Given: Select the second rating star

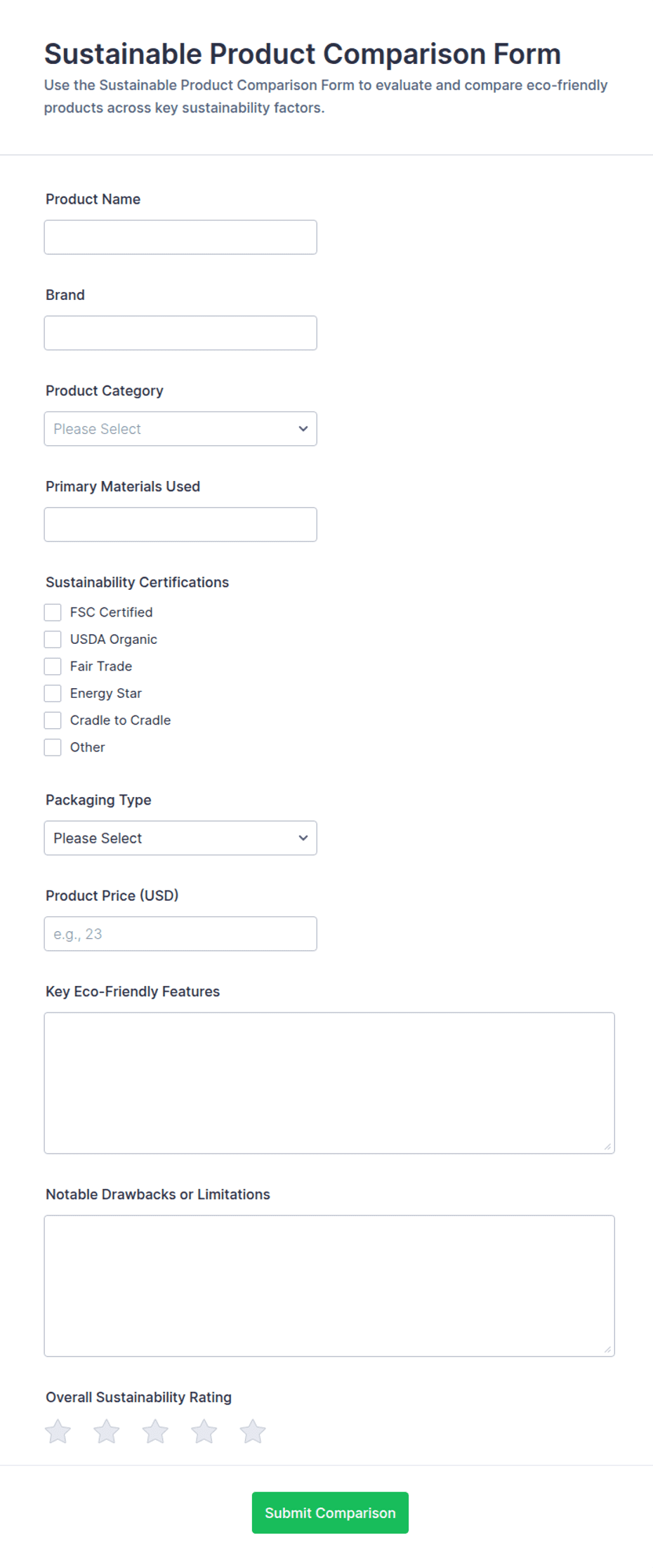Looking at the screenshot, I should pyautogui.click(x=107, y=1431).
